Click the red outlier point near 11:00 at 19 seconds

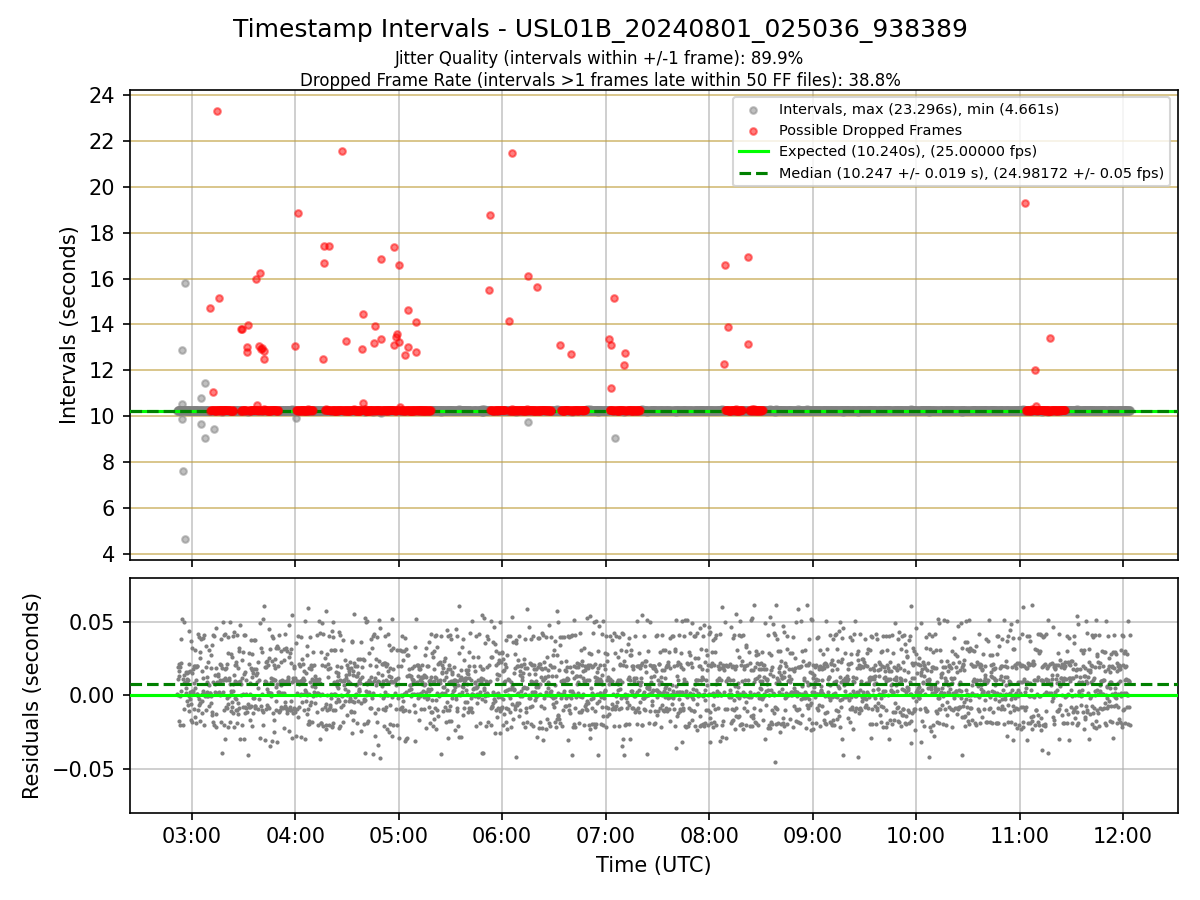[1025, 203]
